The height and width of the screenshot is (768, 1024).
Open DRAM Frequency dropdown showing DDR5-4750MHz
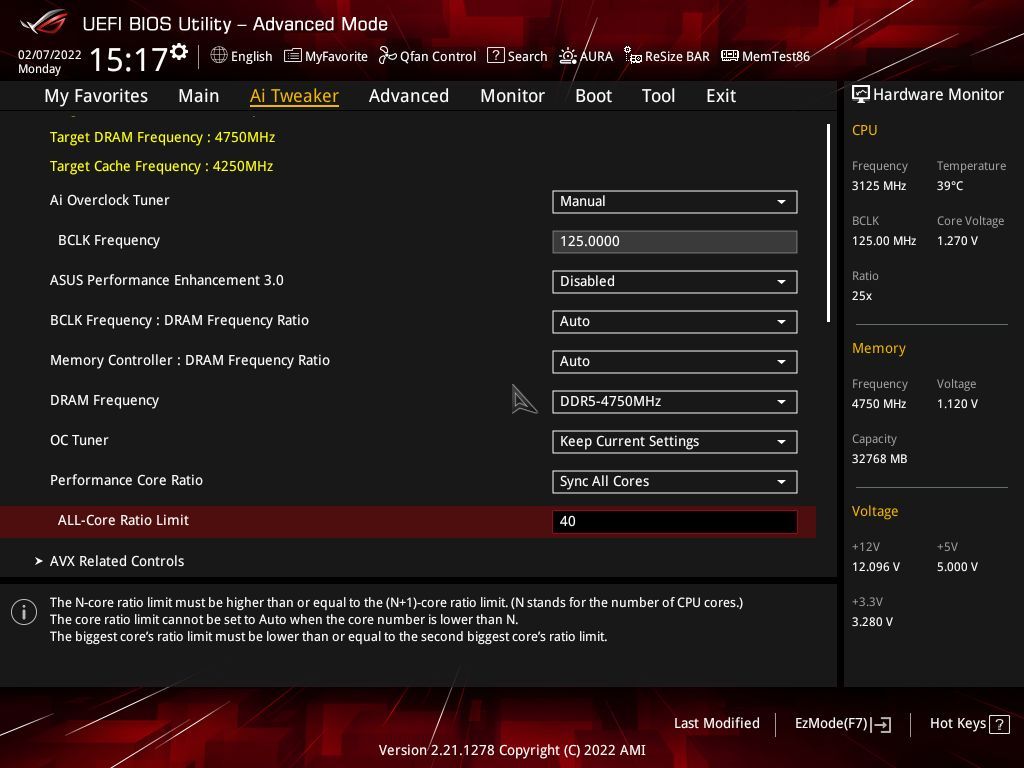(675, 402)
